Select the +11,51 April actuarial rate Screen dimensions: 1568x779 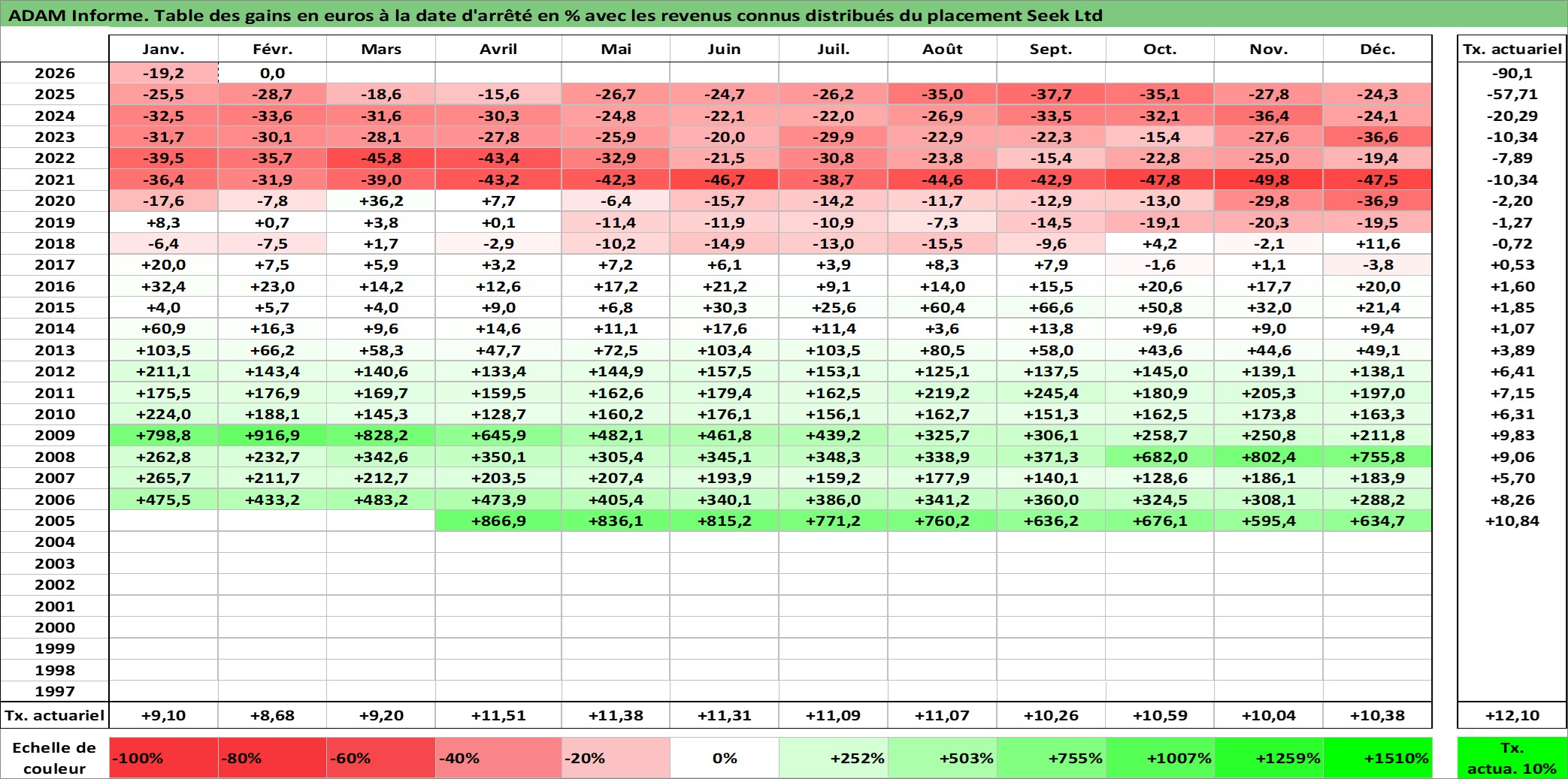coord(498,715)
